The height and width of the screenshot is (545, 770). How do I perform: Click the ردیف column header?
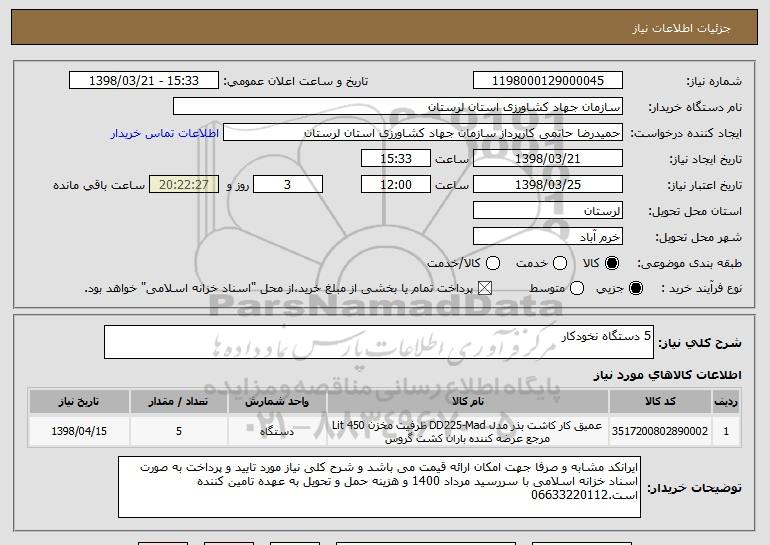click(726, 402)
